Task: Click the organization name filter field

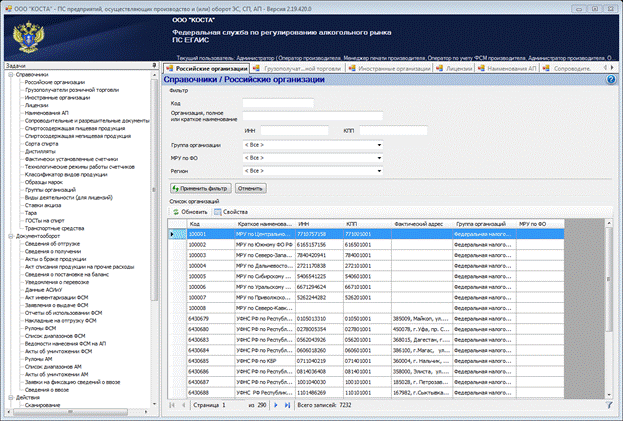Action: (313, 116)
